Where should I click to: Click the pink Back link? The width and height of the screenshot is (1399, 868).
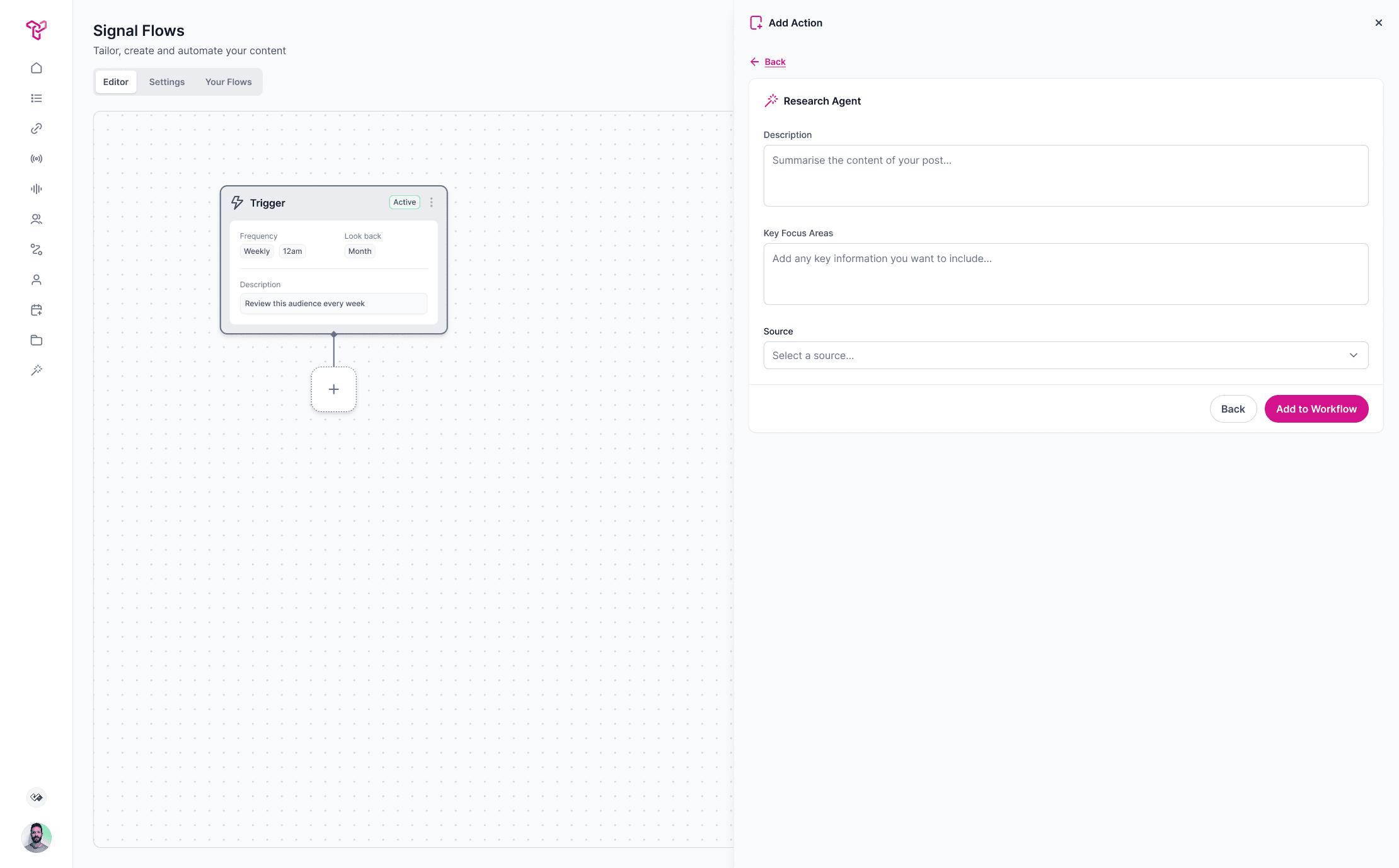(x=774, y=62)
